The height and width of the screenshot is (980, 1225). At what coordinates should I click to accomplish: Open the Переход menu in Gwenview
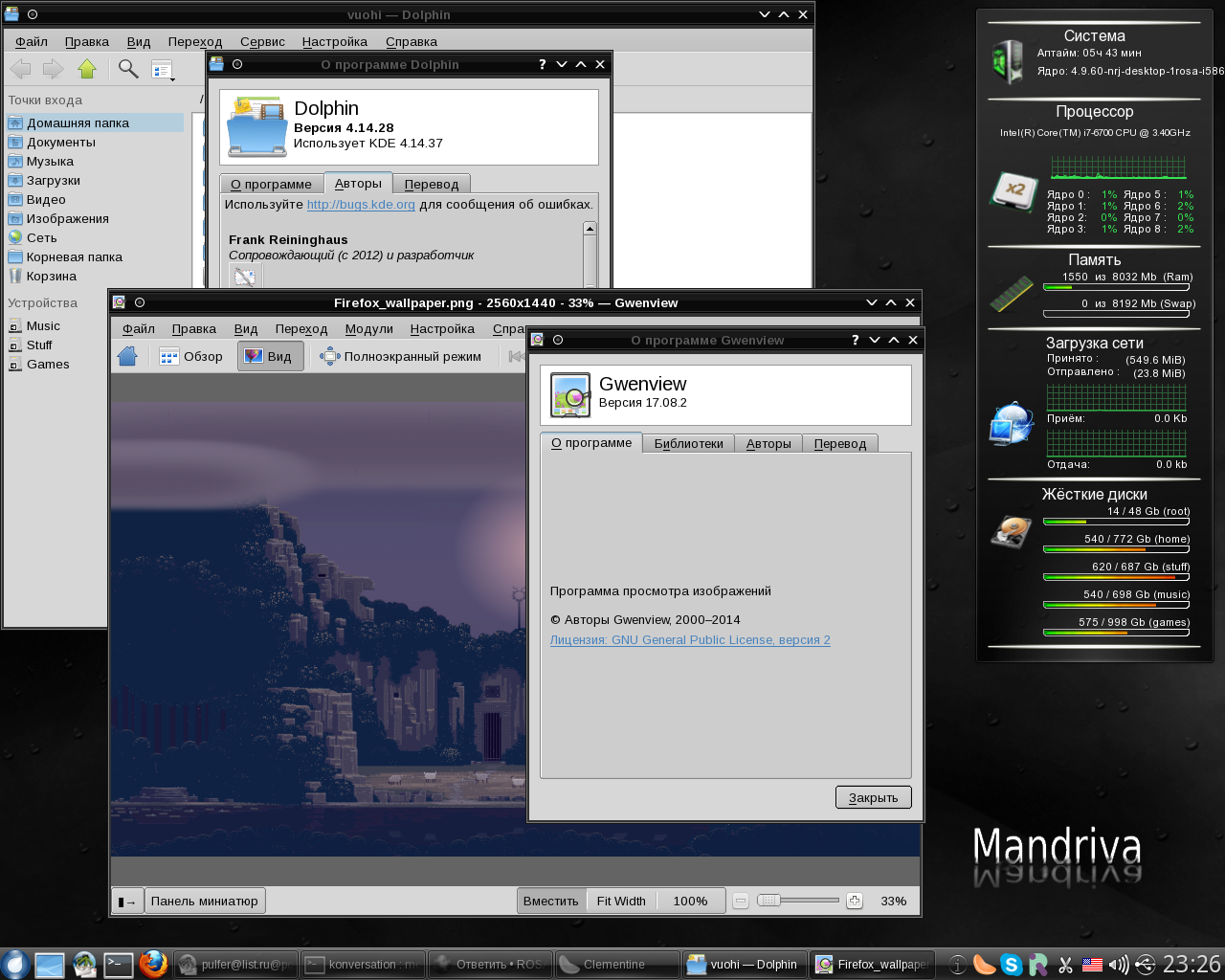301,328
